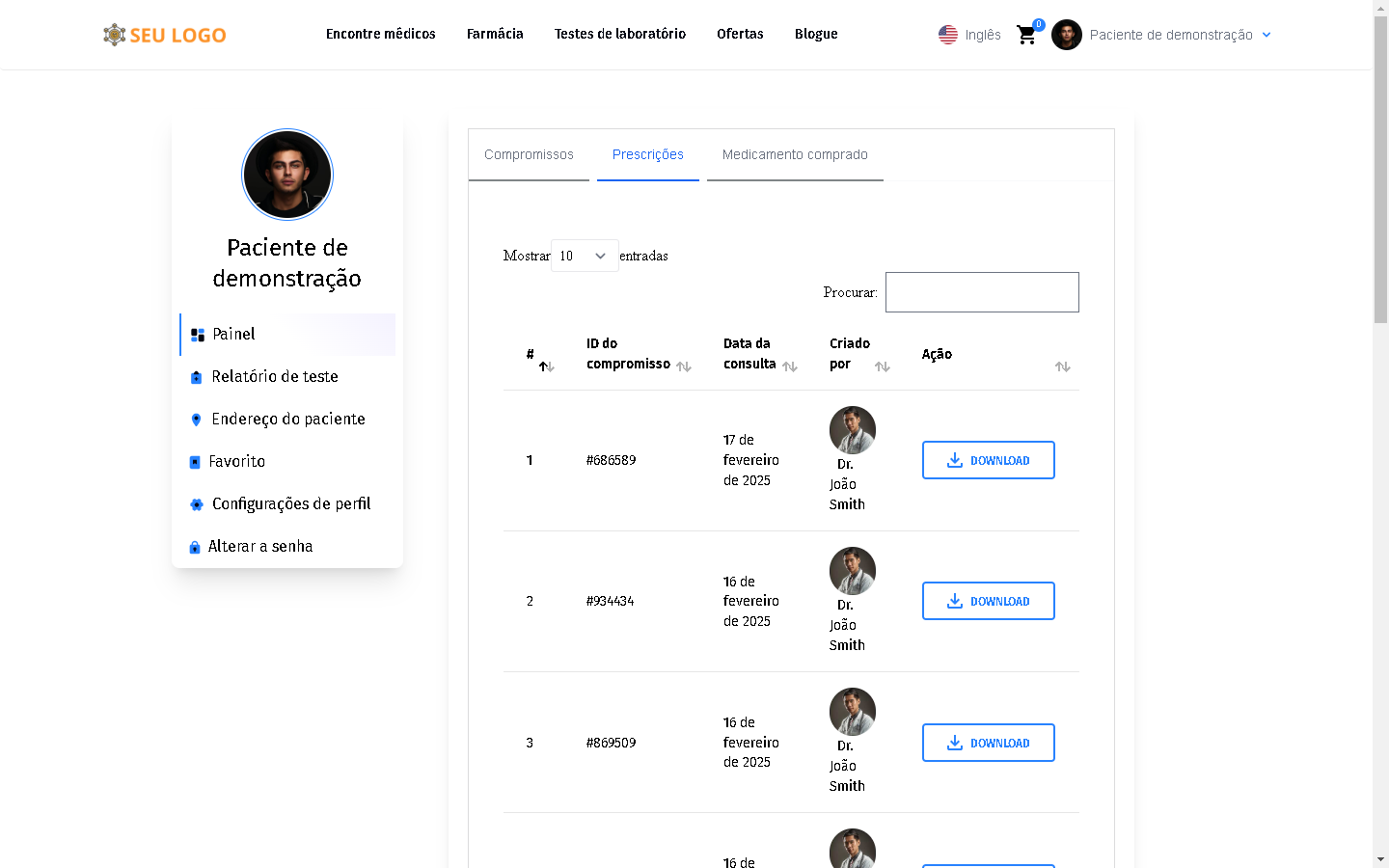Download prescription #686589
Viewport: 1389px width, 868px height.
988,460
